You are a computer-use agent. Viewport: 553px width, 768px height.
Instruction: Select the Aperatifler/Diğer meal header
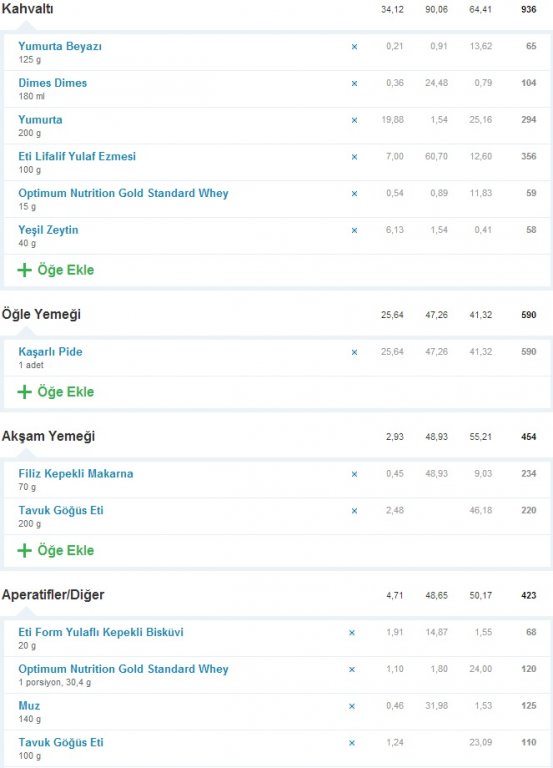[53, 595]
